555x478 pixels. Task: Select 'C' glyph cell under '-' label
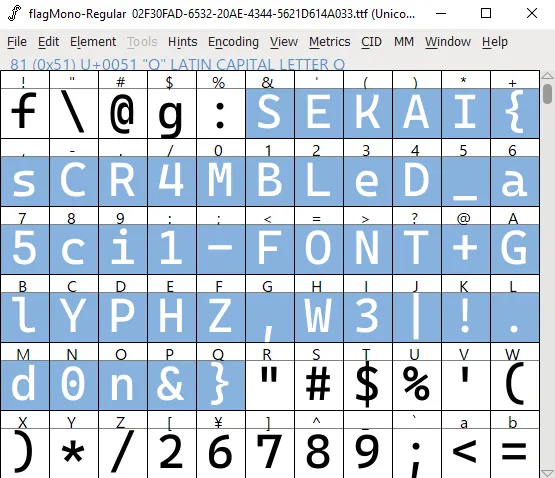(x=74, y=181)
